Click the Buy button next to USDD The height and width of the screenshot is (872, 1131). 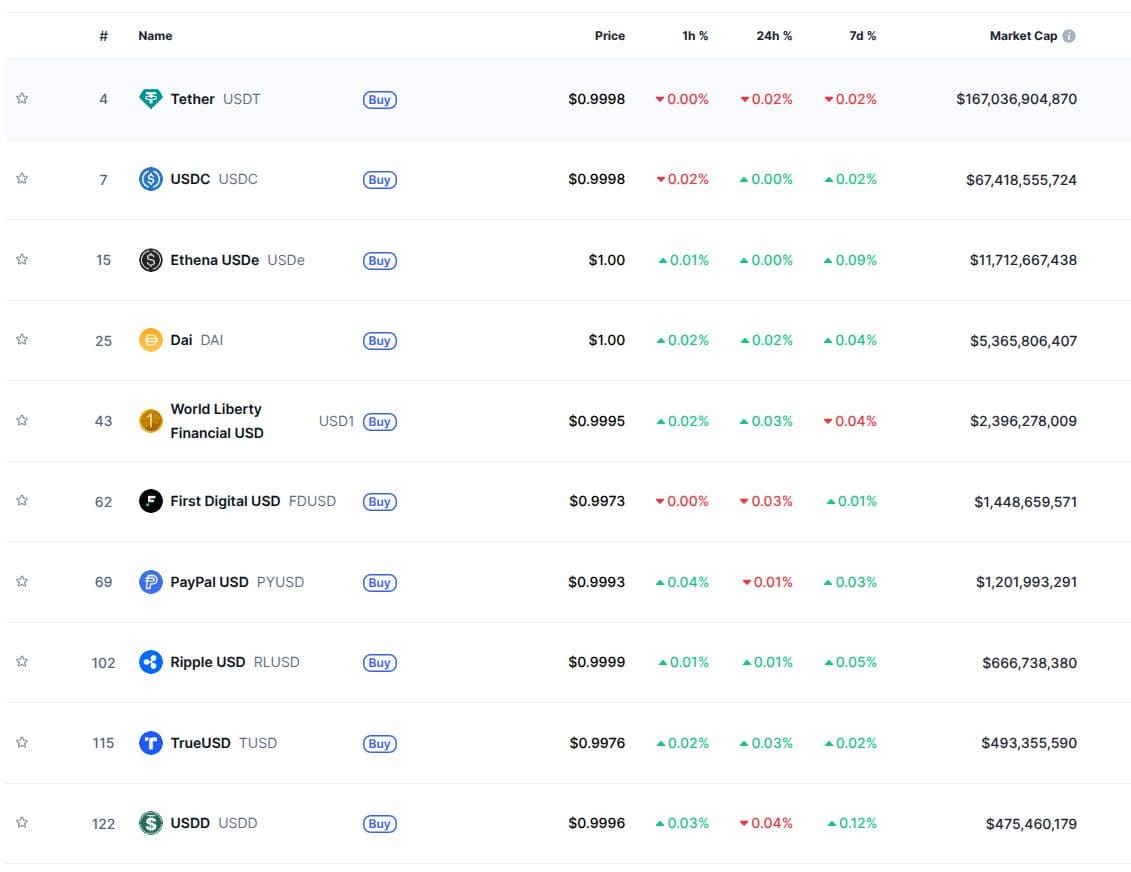tap(379, 823)
